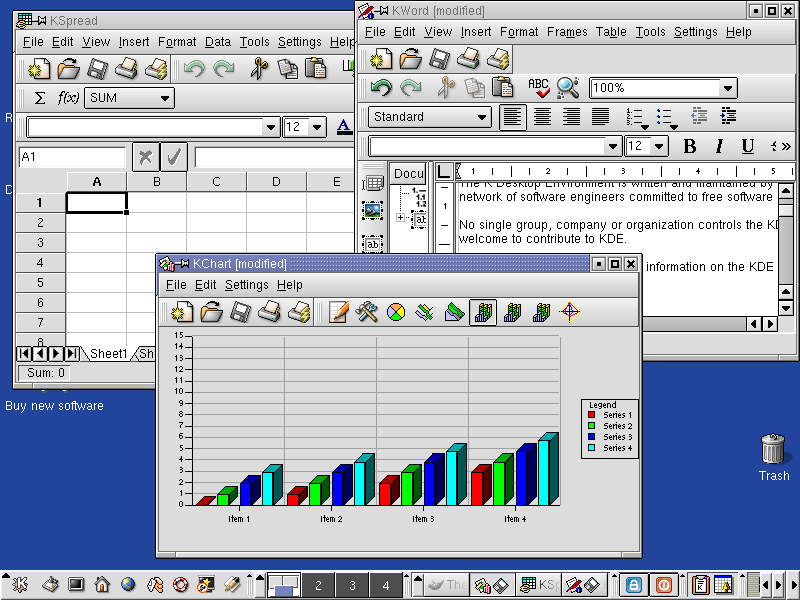Image resolution: width=800 pixels, height=600 pixels.
Task: Select polar chart type in KChart
Action: click(x=569, y=312)
